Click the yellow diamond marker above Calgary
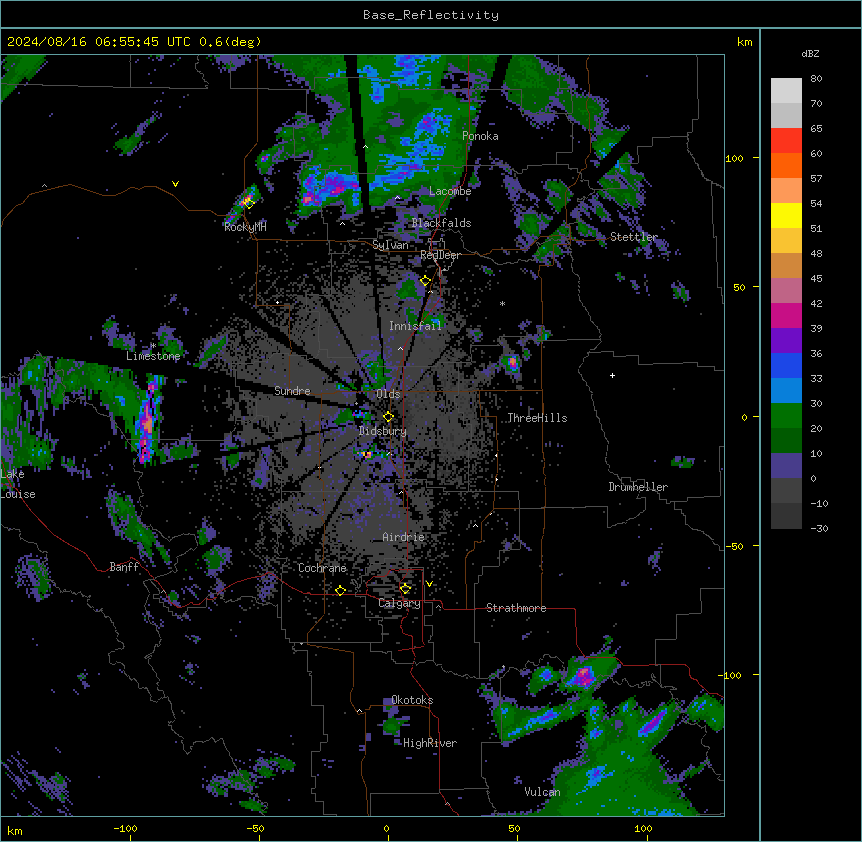This screenshot has width=862, height=842. click(x=405, y=589)
